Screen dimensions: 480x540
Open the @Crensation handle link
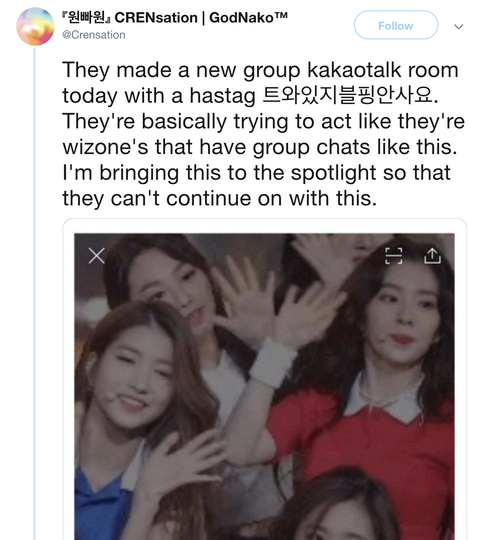pos(93,35)
